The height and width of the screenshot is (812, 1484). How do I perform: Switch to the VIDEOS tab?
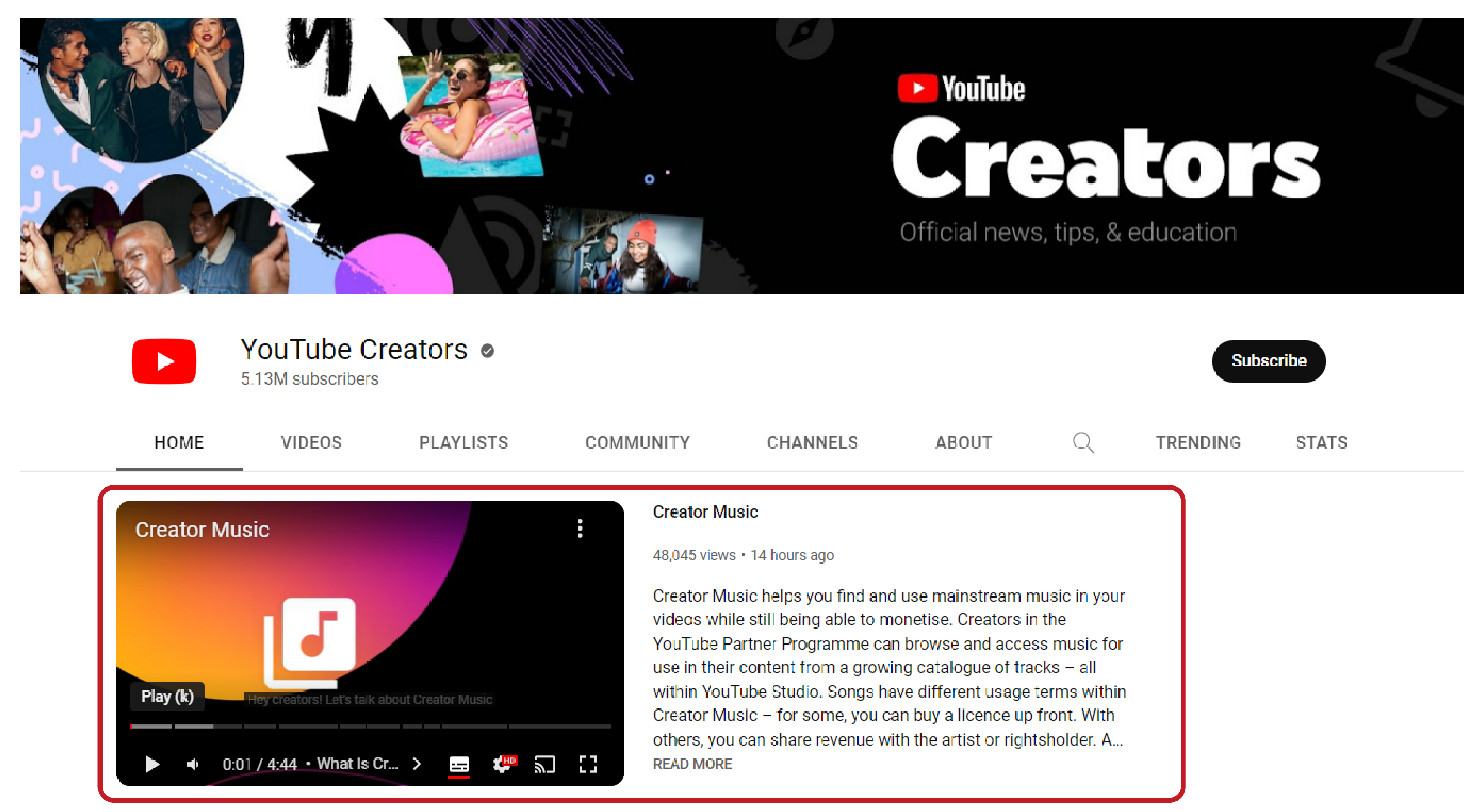(x=311, y=442)
